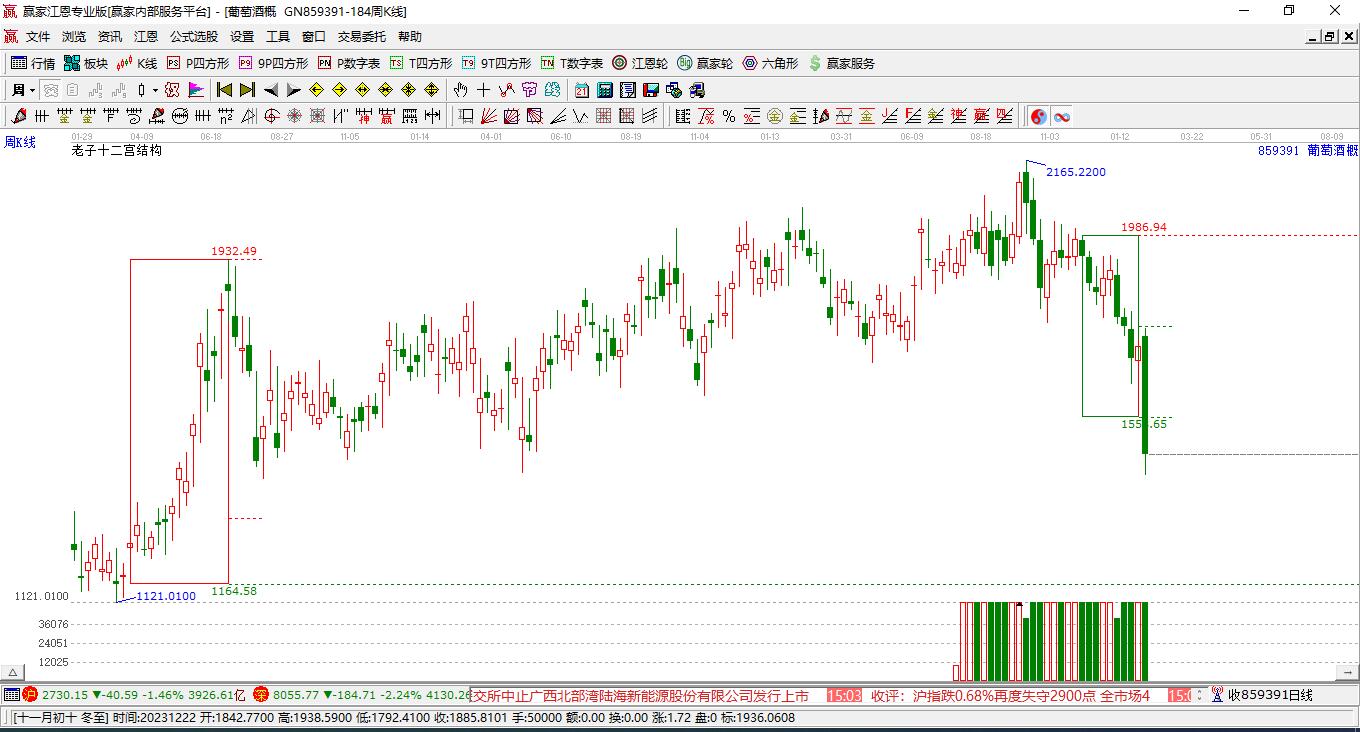Open the 公式选股 menu
The width and height of the screenshot is (1360, 732).
coord(194,37)
